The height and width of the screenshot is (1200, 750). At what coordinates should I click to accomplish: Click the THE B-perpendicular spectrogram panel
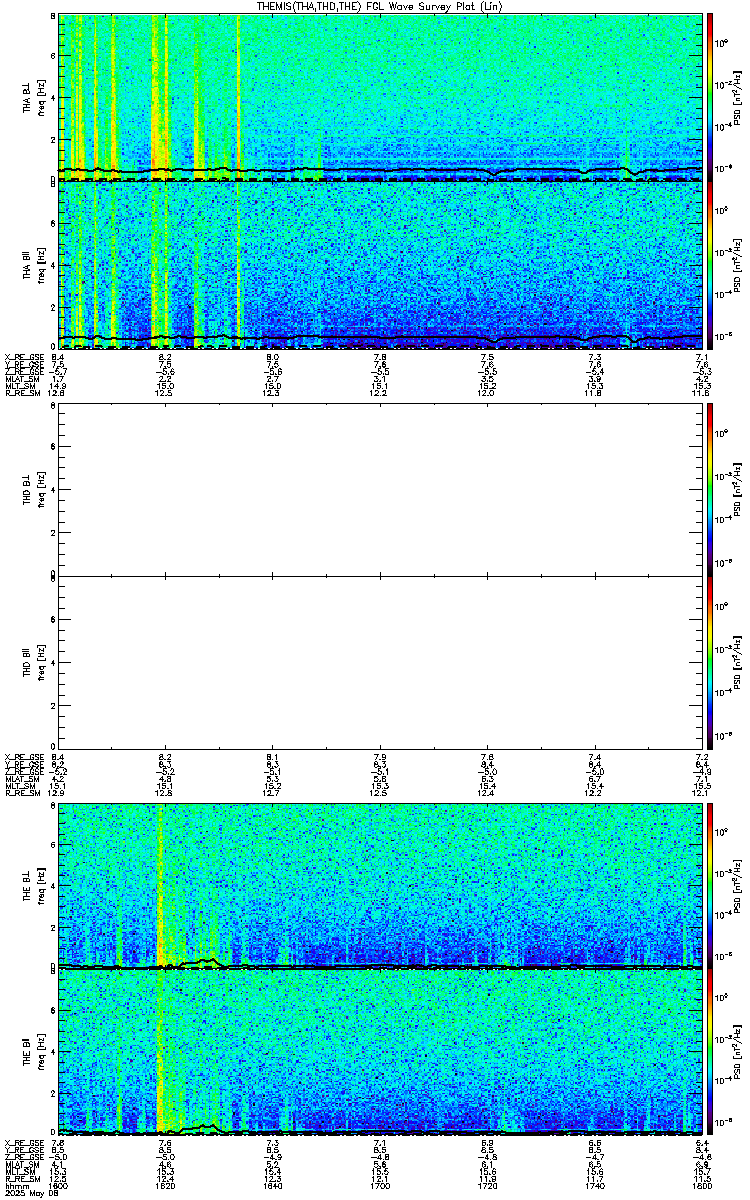click(381, 884)
